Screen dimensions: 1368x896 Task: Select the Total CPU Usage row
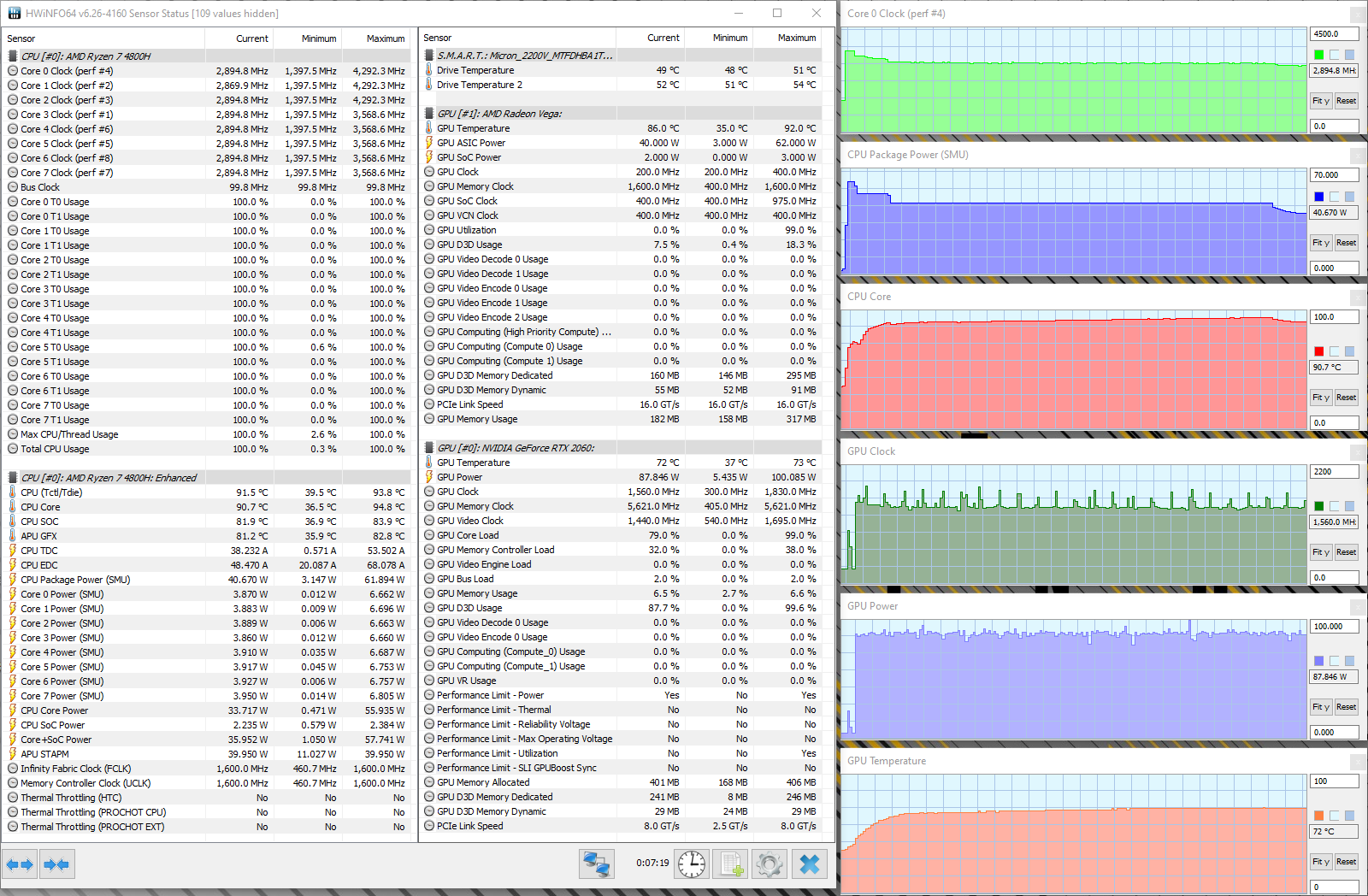click(207, 449)
